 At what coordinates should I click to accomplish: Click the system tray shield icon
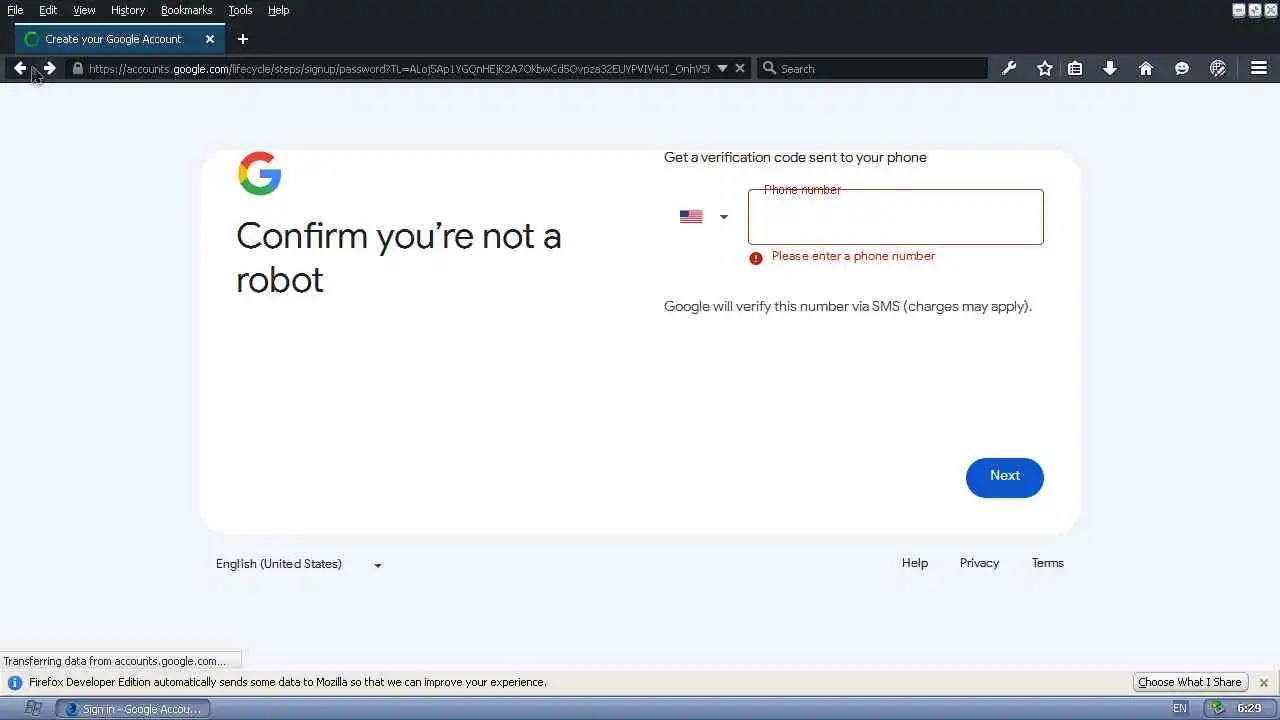pyautogui.click(x=1217, y=708)
